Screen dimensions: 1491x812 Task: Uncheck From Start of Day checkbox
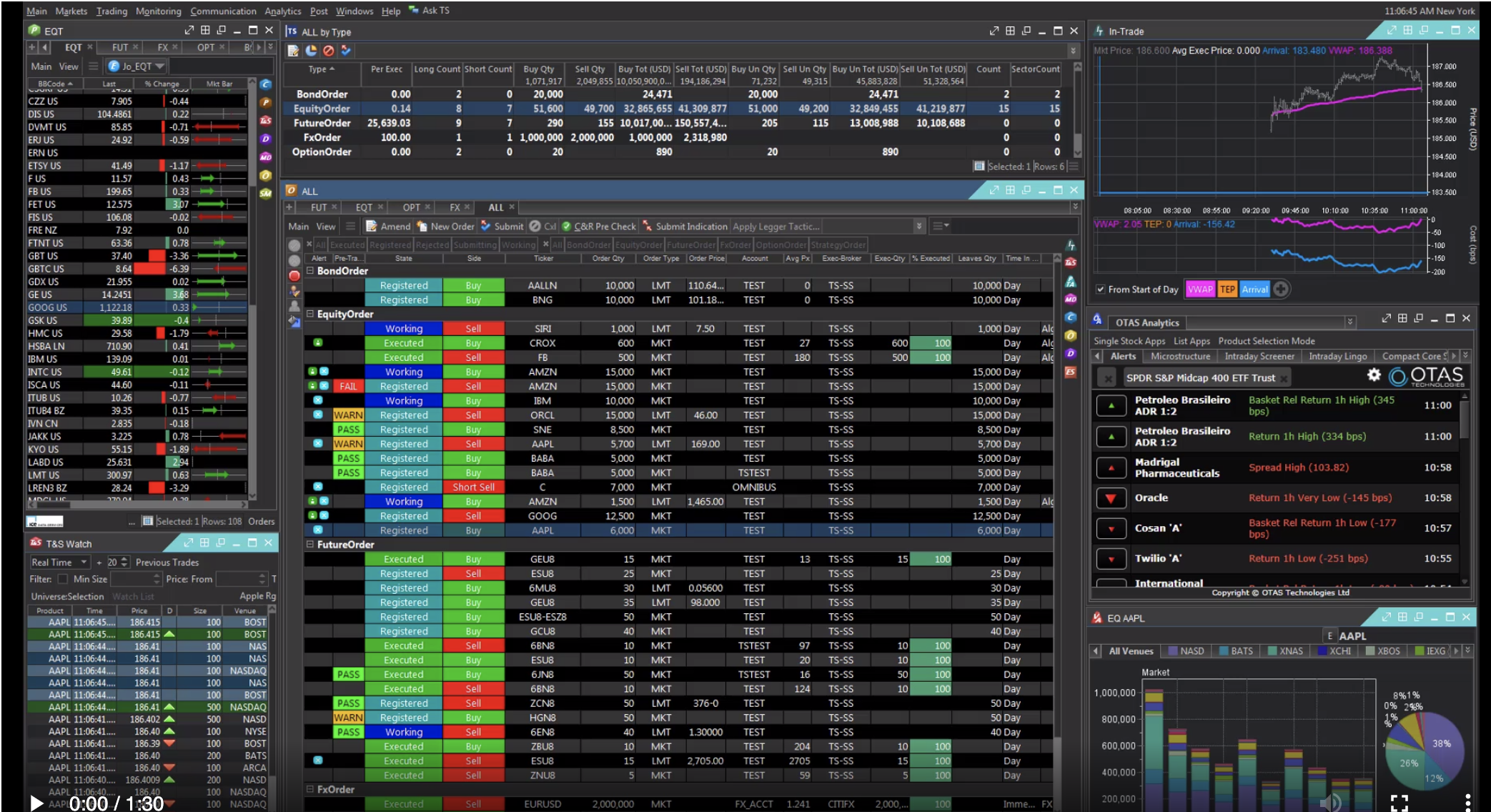1101,289
